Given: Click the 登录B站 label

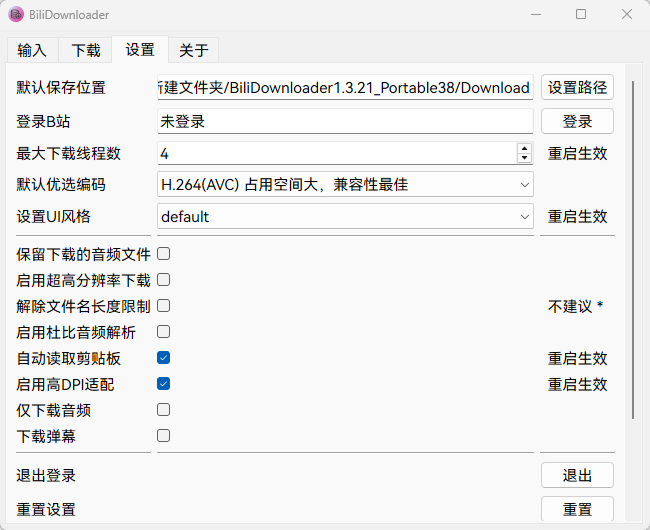Looking at the screenshot, I should [43, 122].
